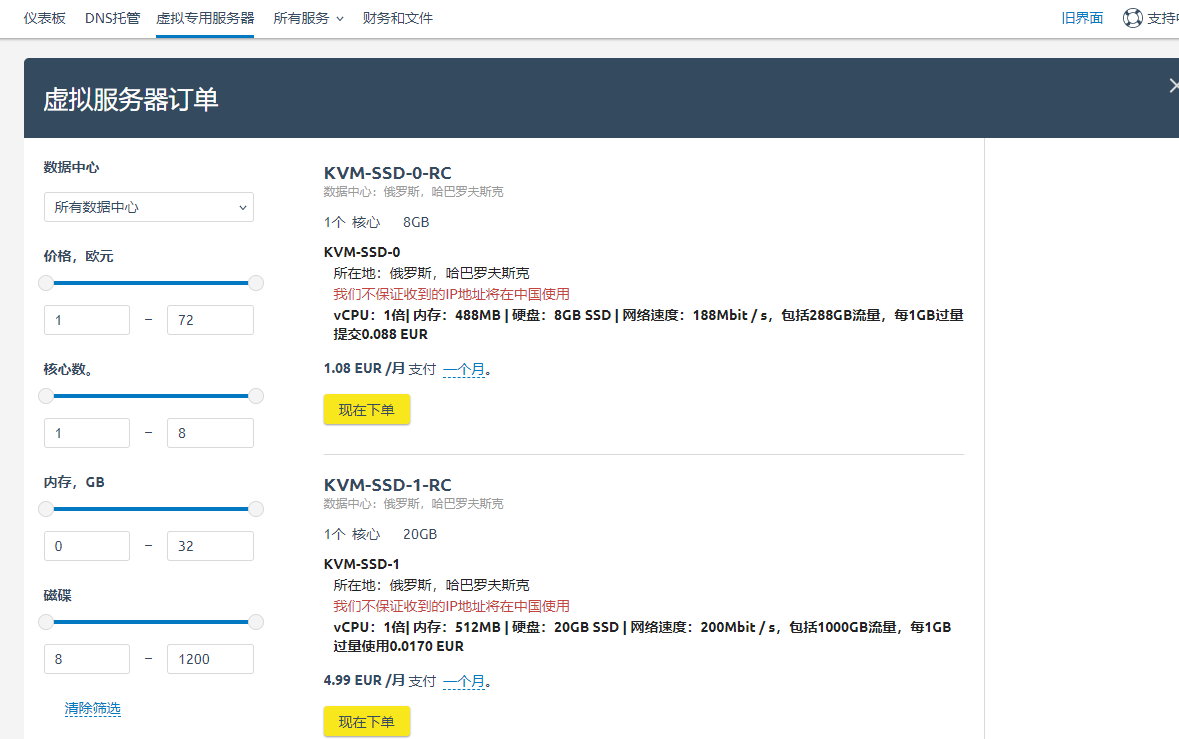Viewport: 1179px width, 739px height.
Task: Click 旧界面 in the top bar
Action: (x=1082, y=17)
